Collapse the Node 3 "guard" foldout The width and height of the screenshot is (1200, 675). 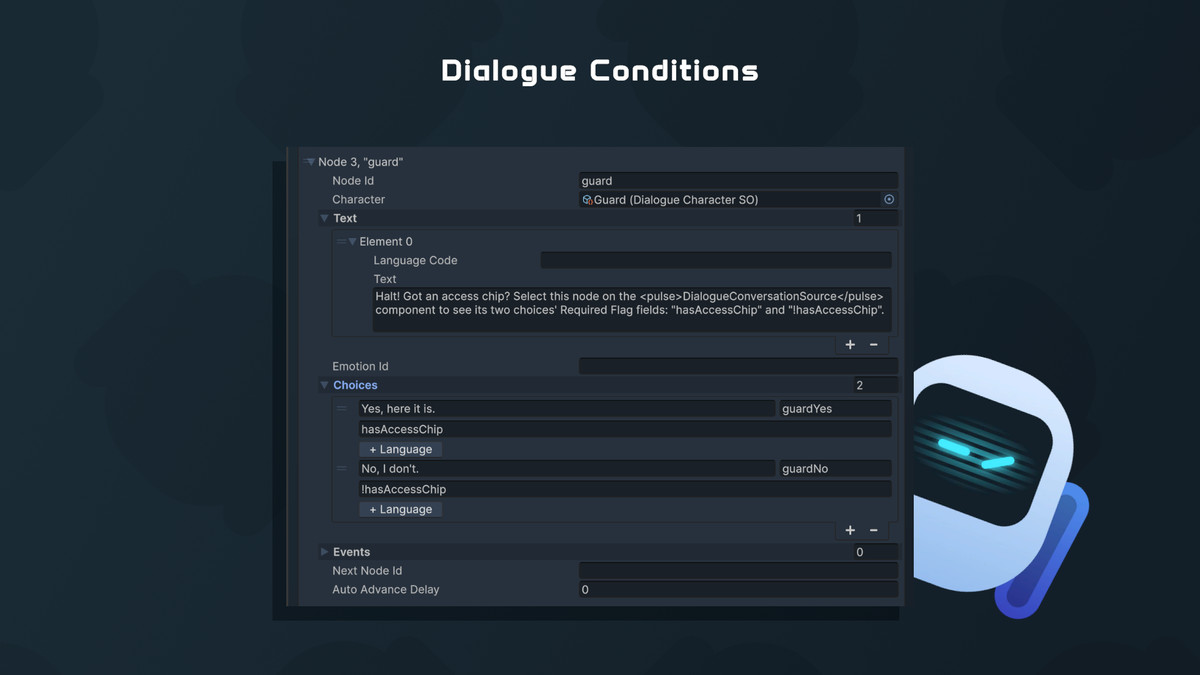point(310,162)
